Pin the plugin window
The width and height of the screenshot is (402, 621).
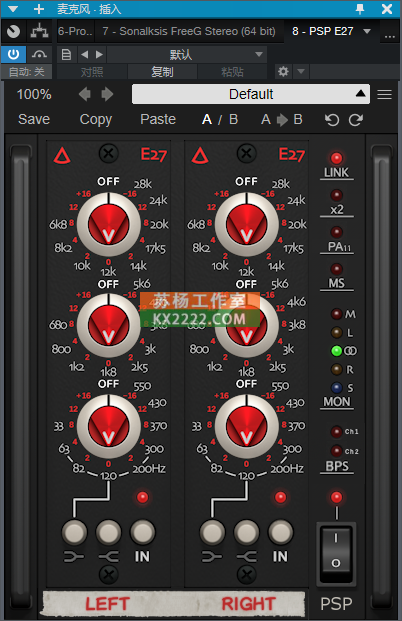pos(360,9)
